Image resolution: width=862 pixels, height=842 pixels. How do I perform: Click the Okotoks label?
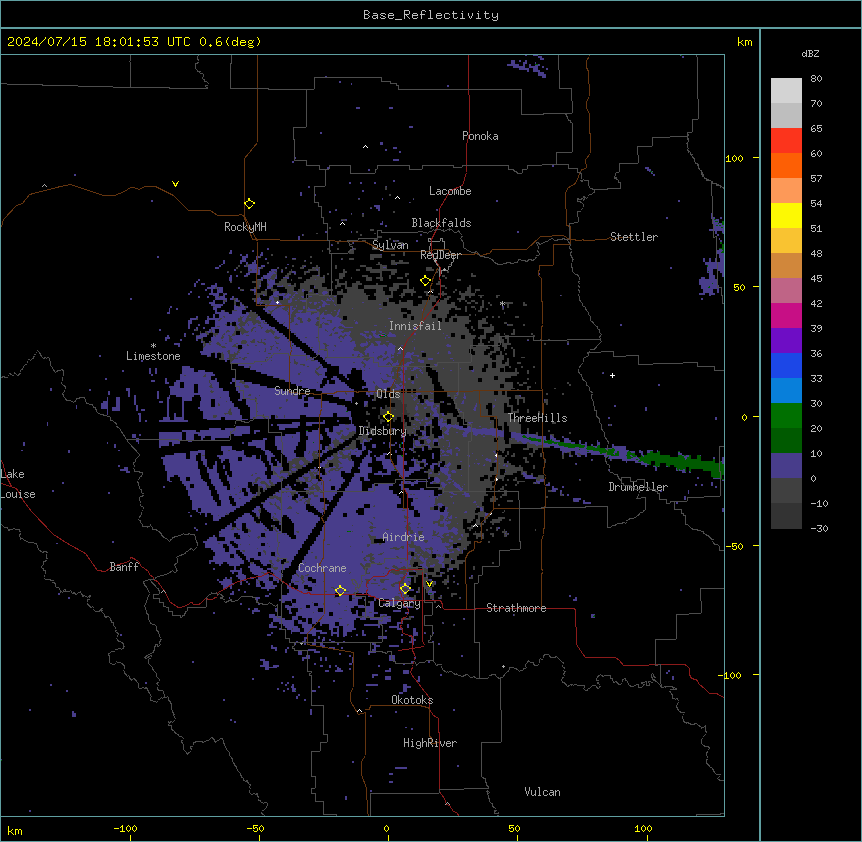pyautogui.click(x=412, y=700)
